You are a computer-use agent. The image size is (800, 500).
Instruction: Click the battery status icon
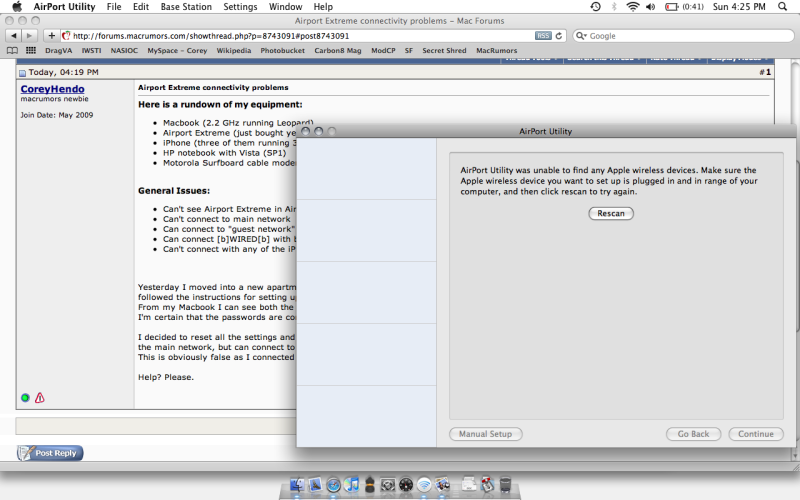pyautogui.click(x=671, y=7)
